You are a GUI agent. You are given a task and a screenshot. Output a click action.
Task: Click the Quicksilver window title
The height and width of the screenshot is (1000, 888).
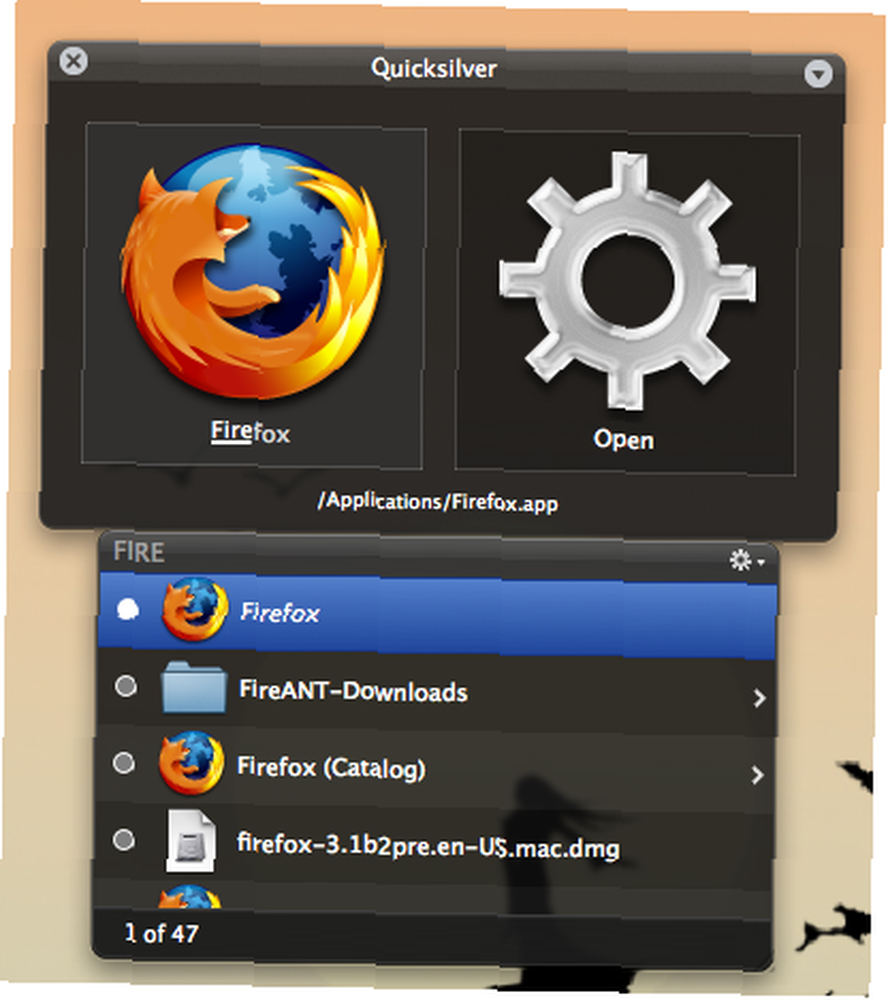434,68
